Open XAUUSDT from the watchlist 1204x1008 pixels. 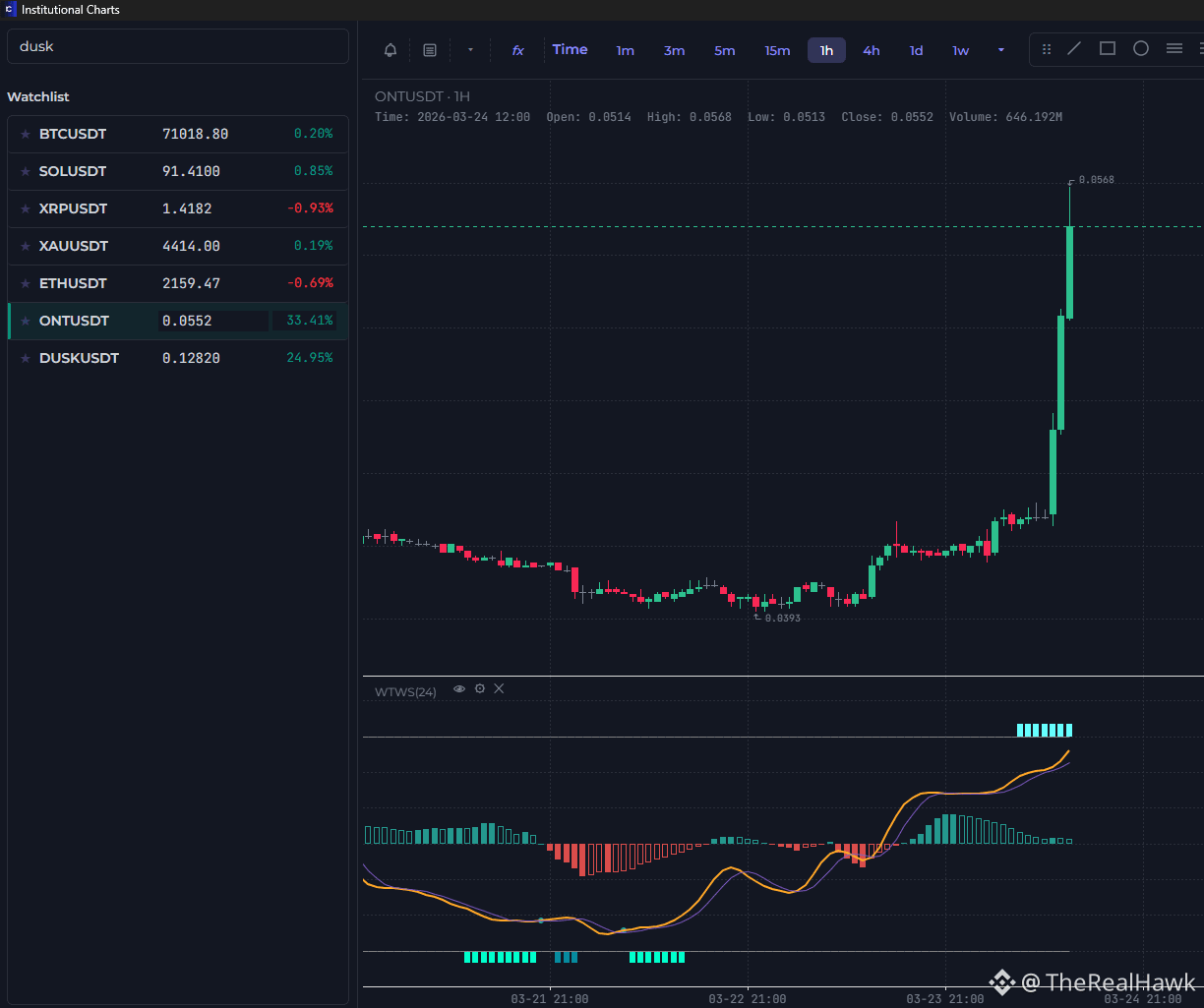(x=178, y=246)
